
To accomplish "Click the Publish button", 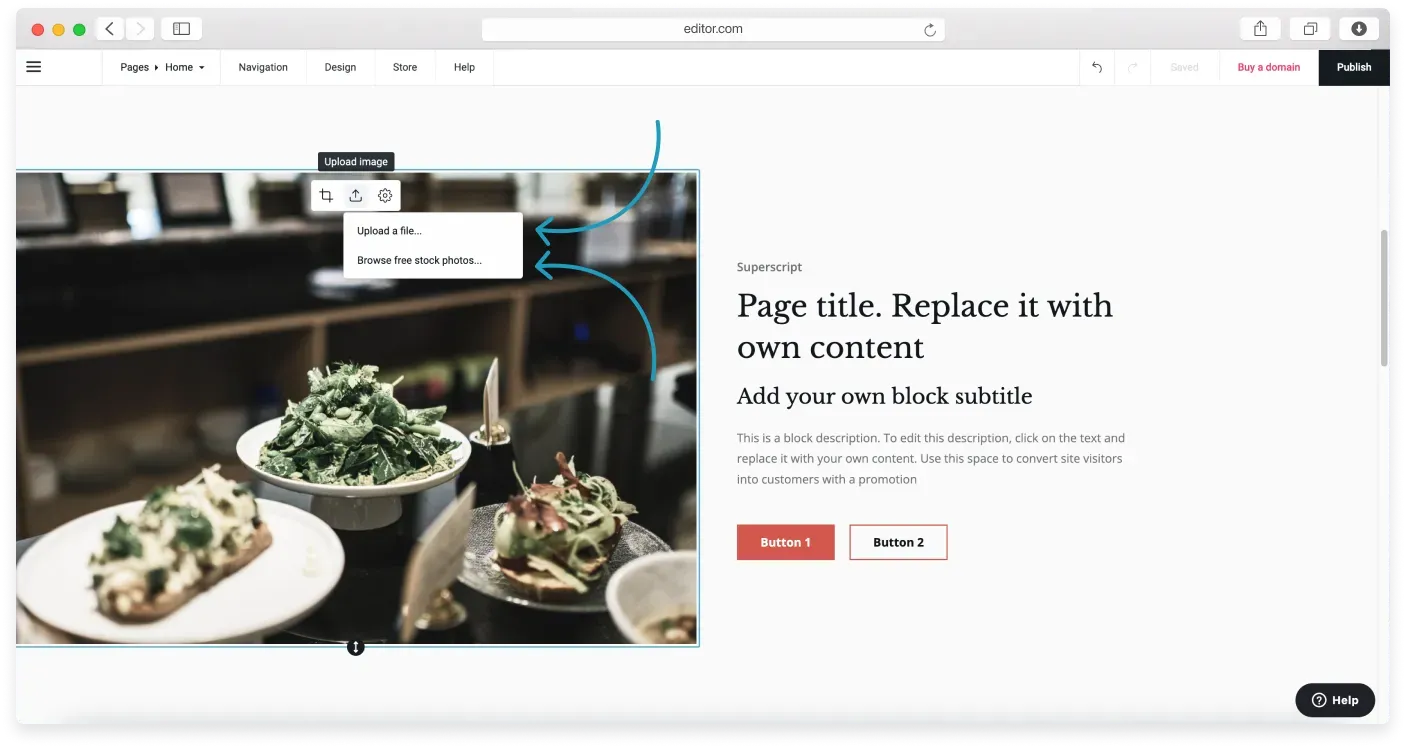I will coord(1354,67).
